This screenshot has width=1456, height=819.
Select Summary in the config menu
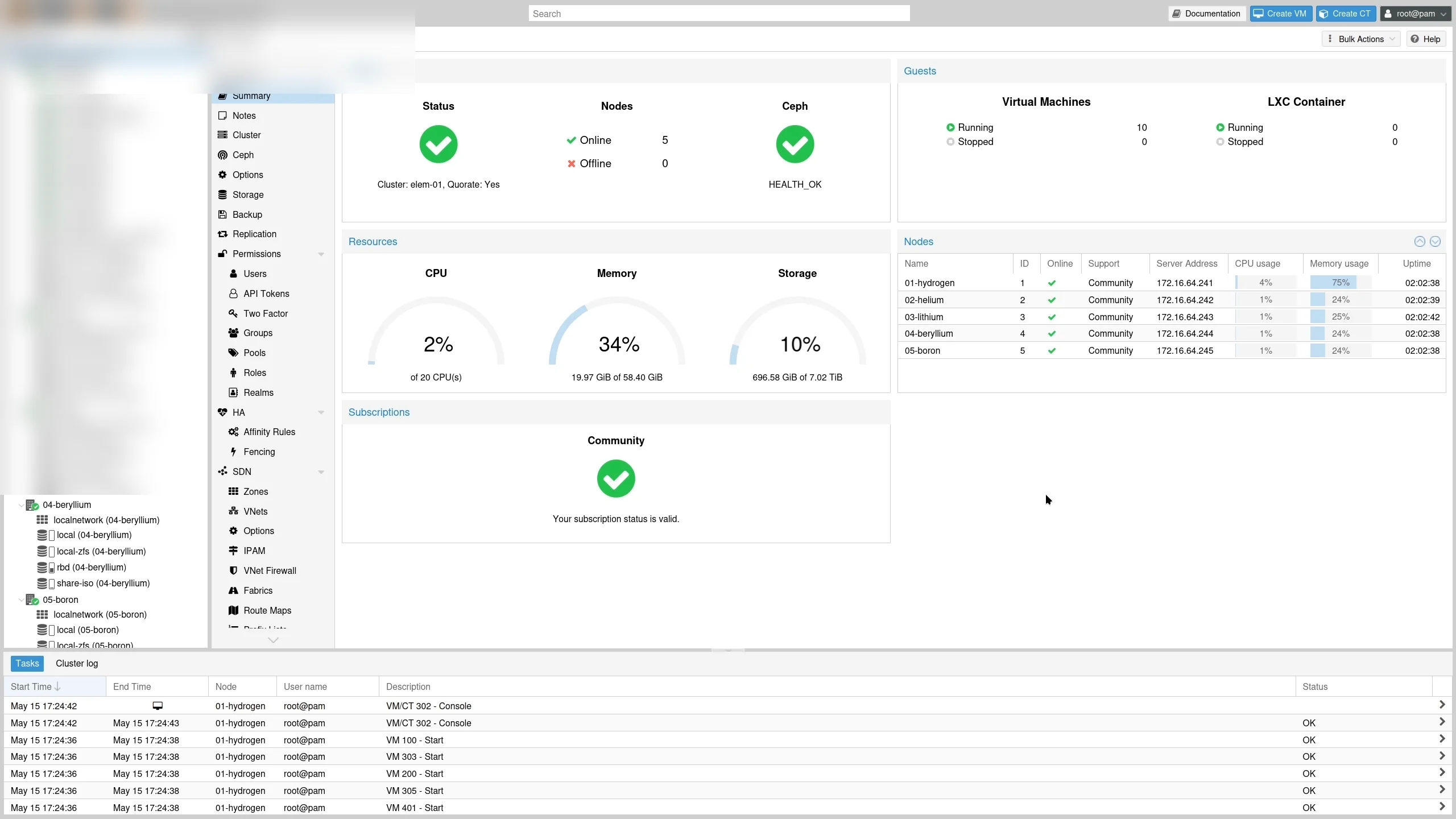click(x=273, y=96)
